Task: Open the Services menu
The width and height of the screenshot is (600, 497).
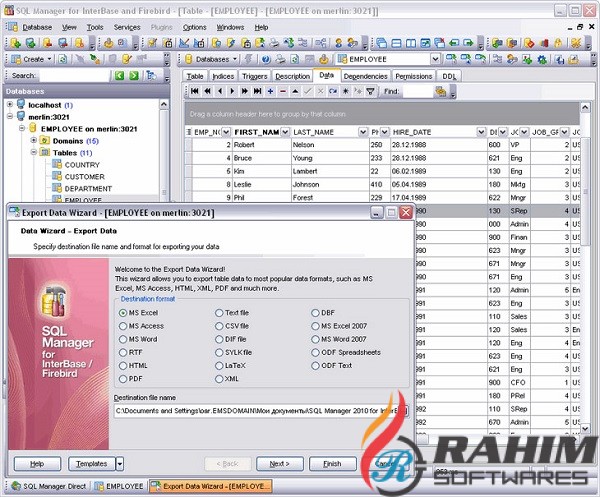Action: coord(127,27)
